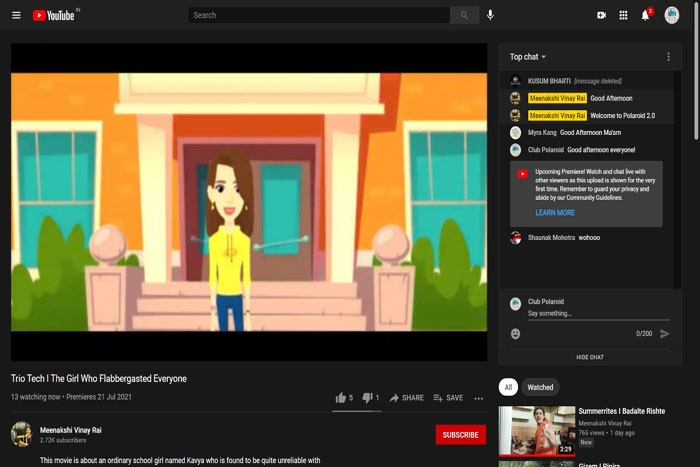Click the Club Polaroid avatar beside Good afternoon everyone!
700x467 pixels.
point(515,150)
